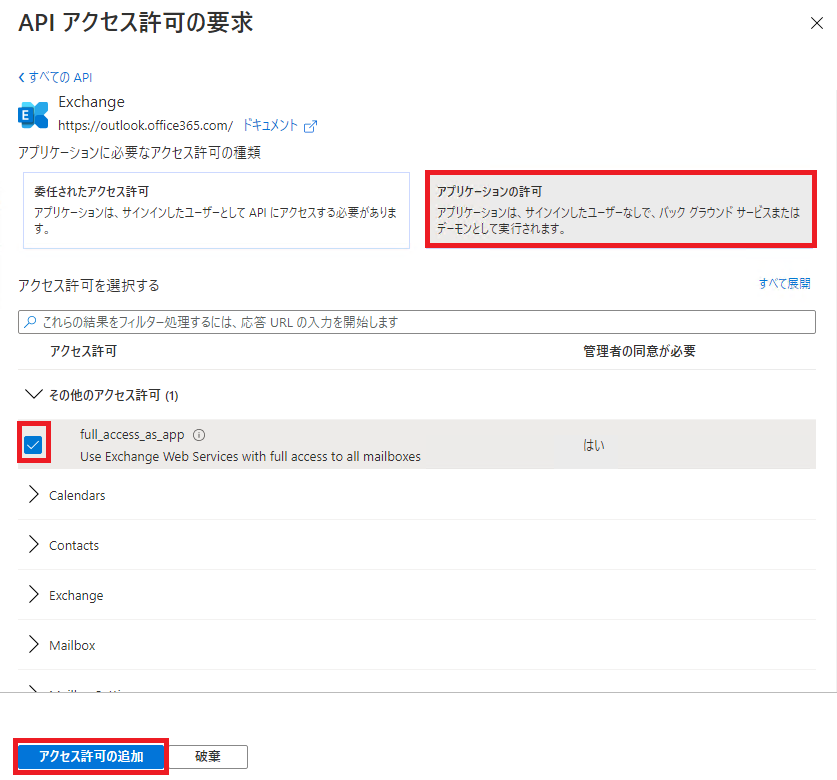Click https://outlook.office365.com/ URL text

(x=145, y=125)
